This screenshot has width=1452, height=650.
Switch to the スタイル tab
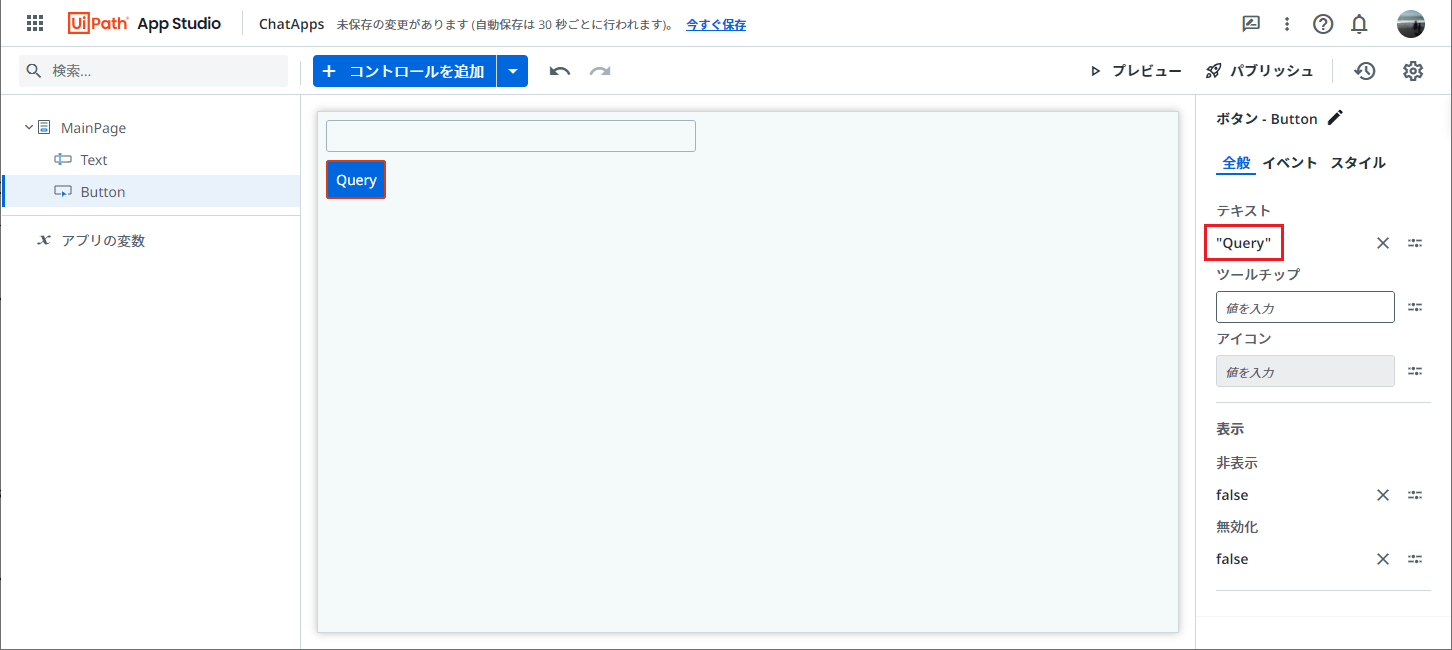(1358, 163)
